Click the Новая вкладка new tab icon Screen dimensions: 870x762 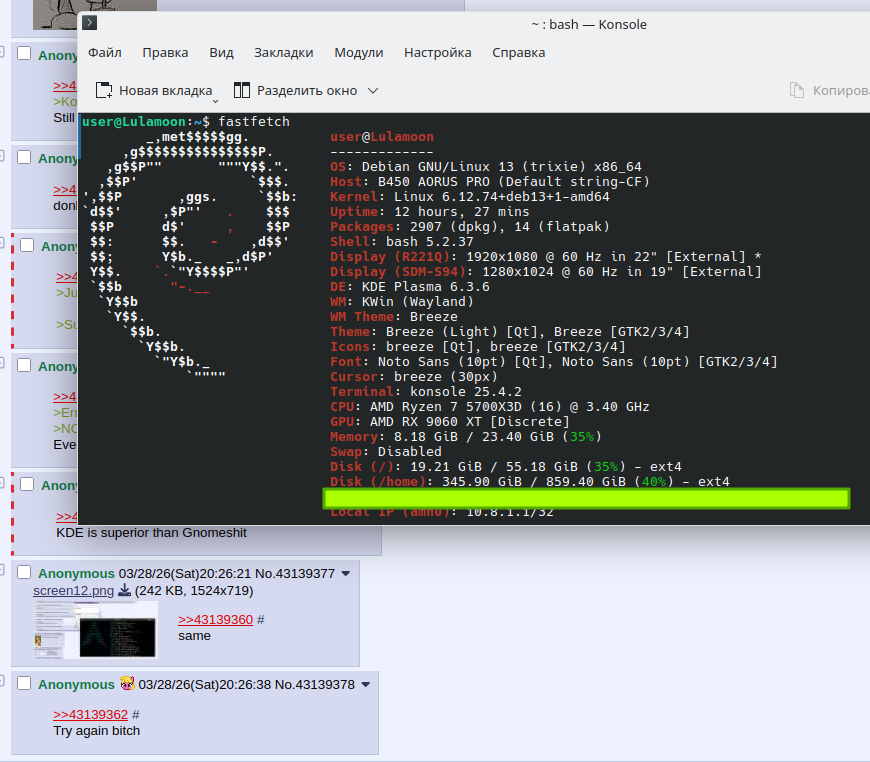pyautogui.click(x=104, y=90)
